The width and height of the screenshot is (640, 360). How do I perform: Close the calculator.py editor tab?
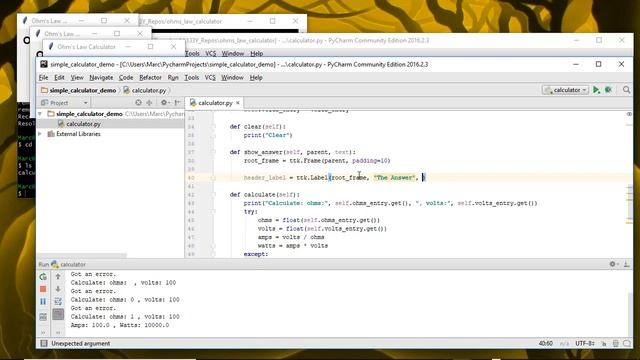(x=238, y=103)
